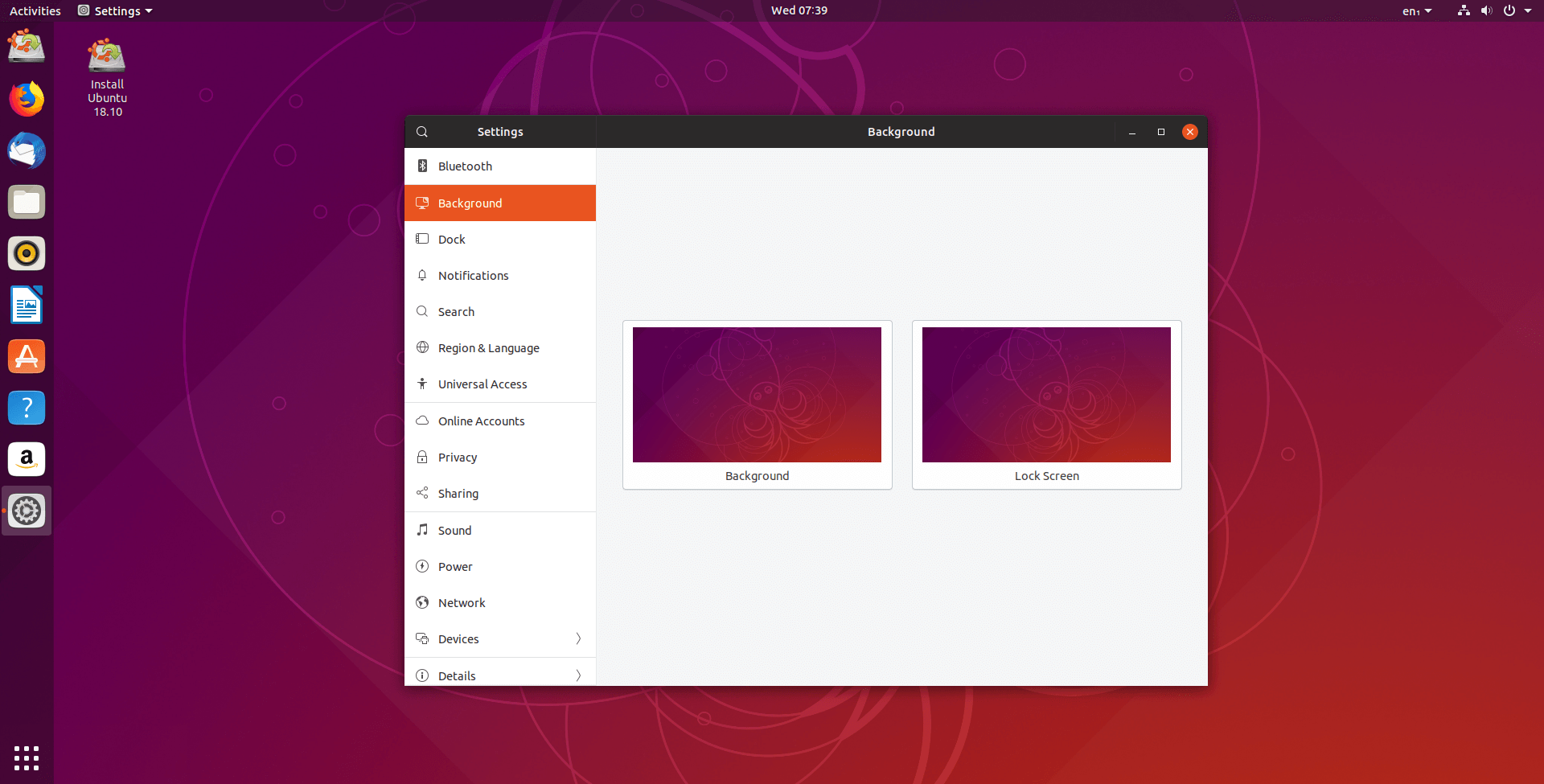Open Help from the dock

(x=27, y=408)
